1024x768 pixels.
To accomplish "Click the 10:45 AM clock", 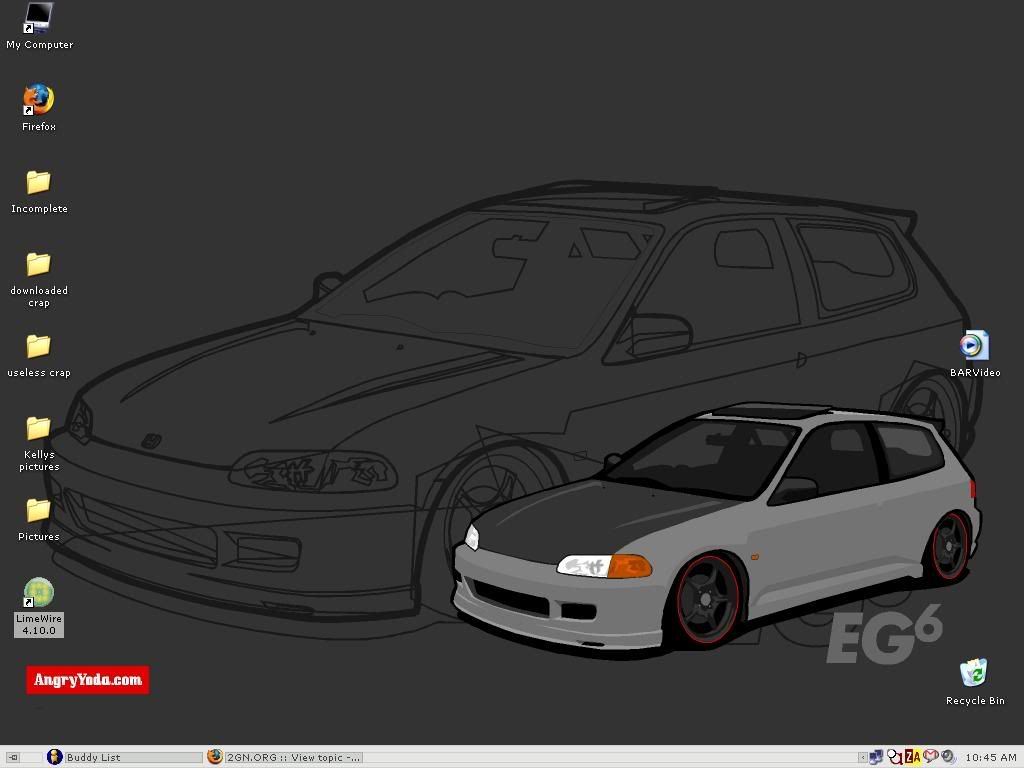I will click(x=991, y=758).
